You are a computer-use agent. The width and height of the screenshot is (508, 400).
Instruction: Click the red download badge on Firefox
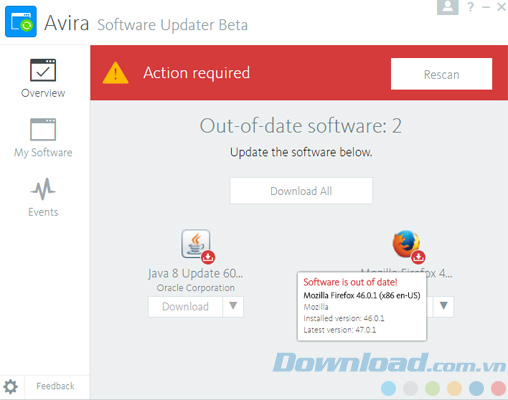tap(418, 257)
